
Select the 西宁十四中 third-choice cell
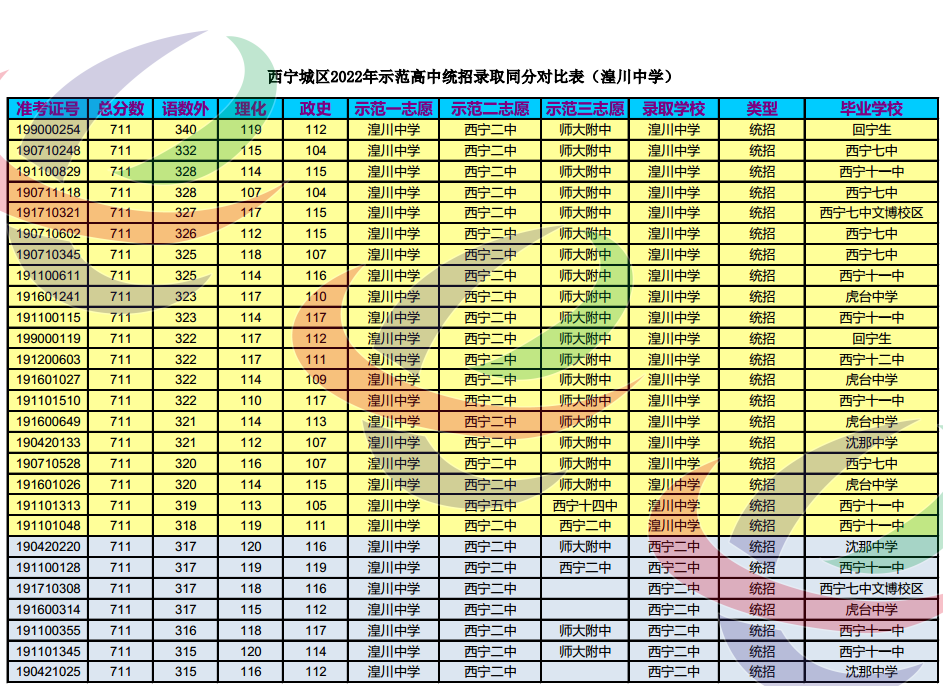coord(585,505)
